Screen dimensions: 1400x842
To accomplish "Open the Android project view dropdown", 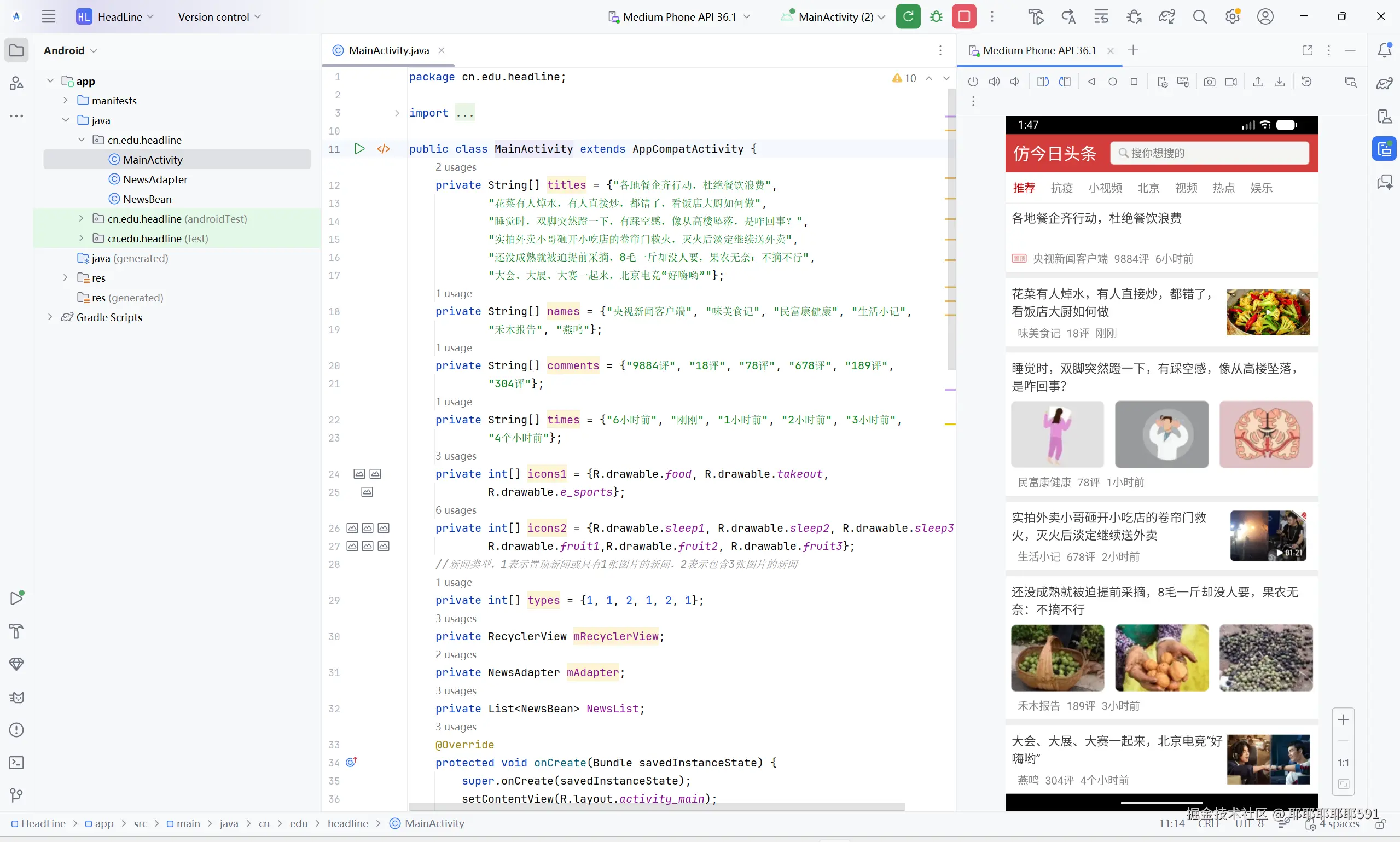I will pyautogui.click(x=71, y=50).
